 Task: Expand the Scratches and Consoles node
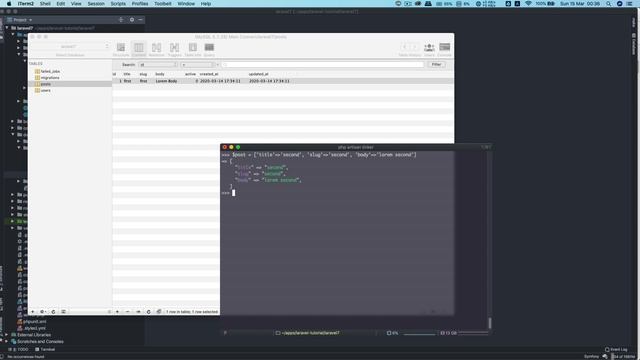(x=7, y=341)
